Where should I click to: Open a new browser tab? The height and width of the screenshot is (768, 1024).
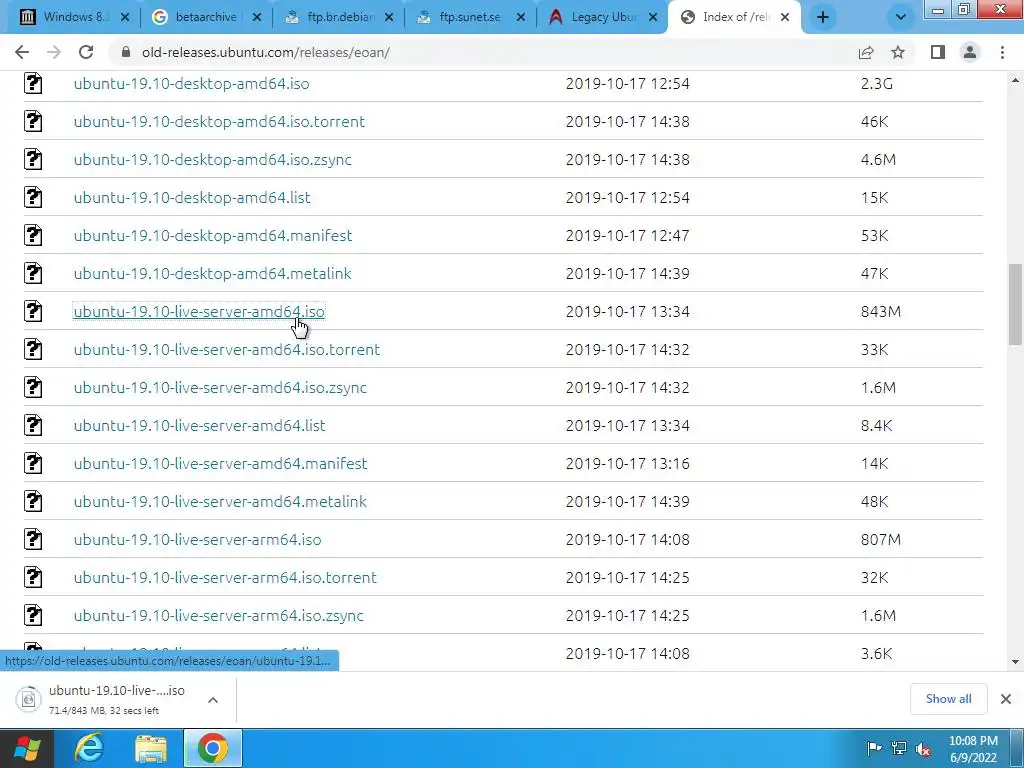(x=823, y=17)
